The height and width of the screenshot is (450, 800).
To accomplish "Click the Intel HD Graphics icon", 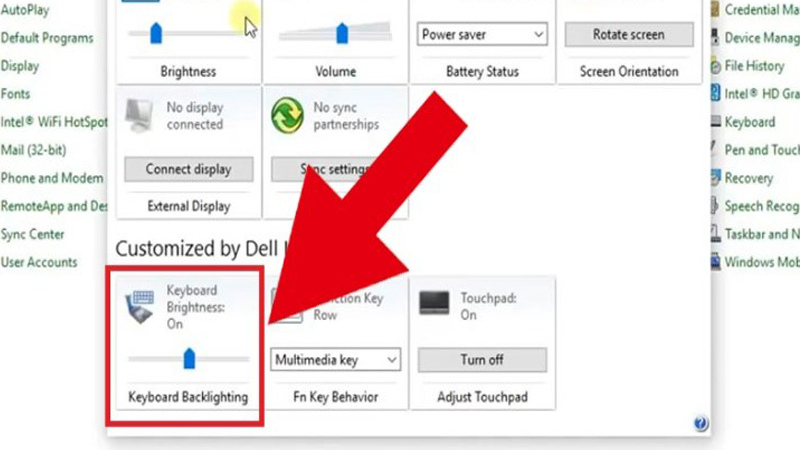I will click(715, 94).
